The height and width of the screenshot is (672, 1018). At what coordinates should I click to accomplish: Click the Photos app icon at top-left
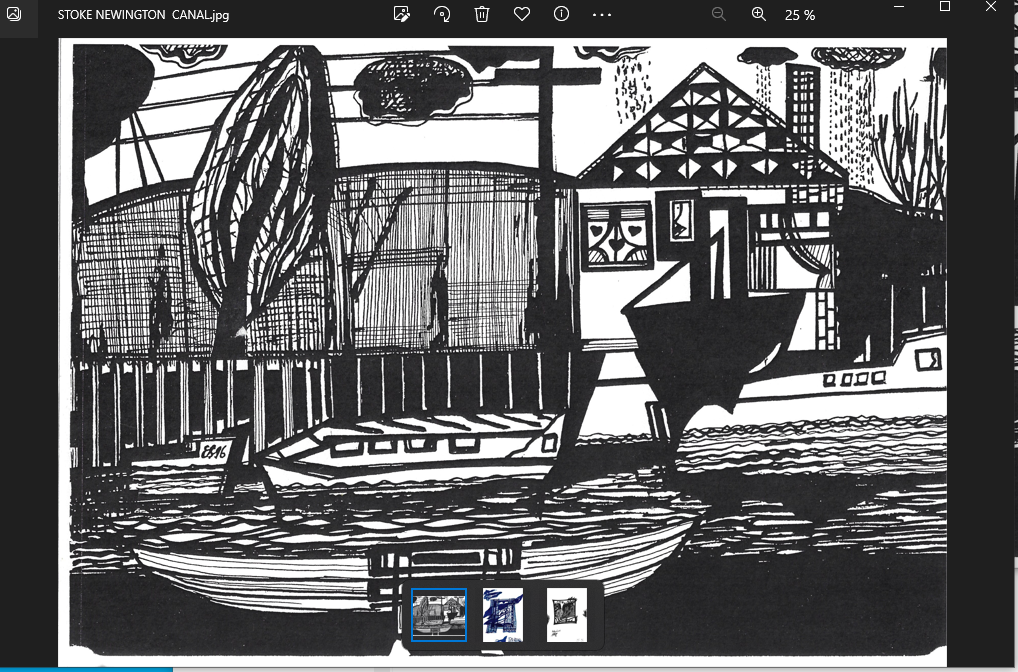(x=14, y=14)
